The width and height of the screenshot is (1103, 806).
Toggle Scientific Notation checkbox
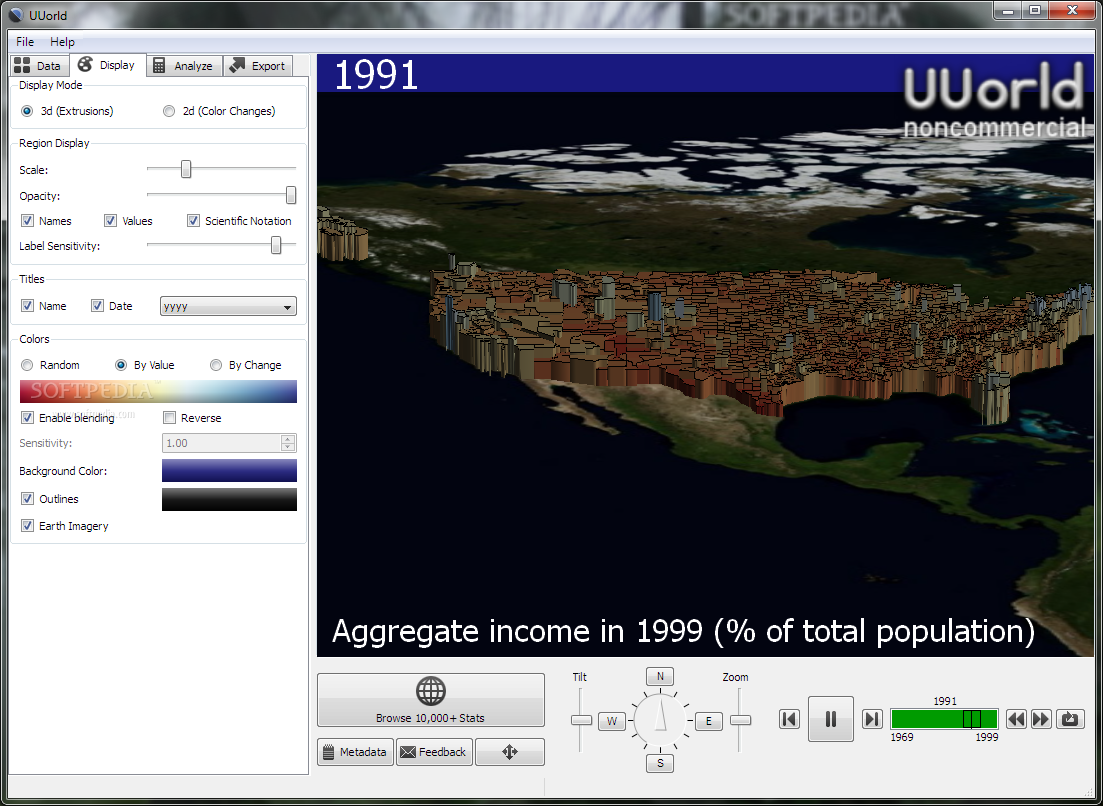pos(193,221)
